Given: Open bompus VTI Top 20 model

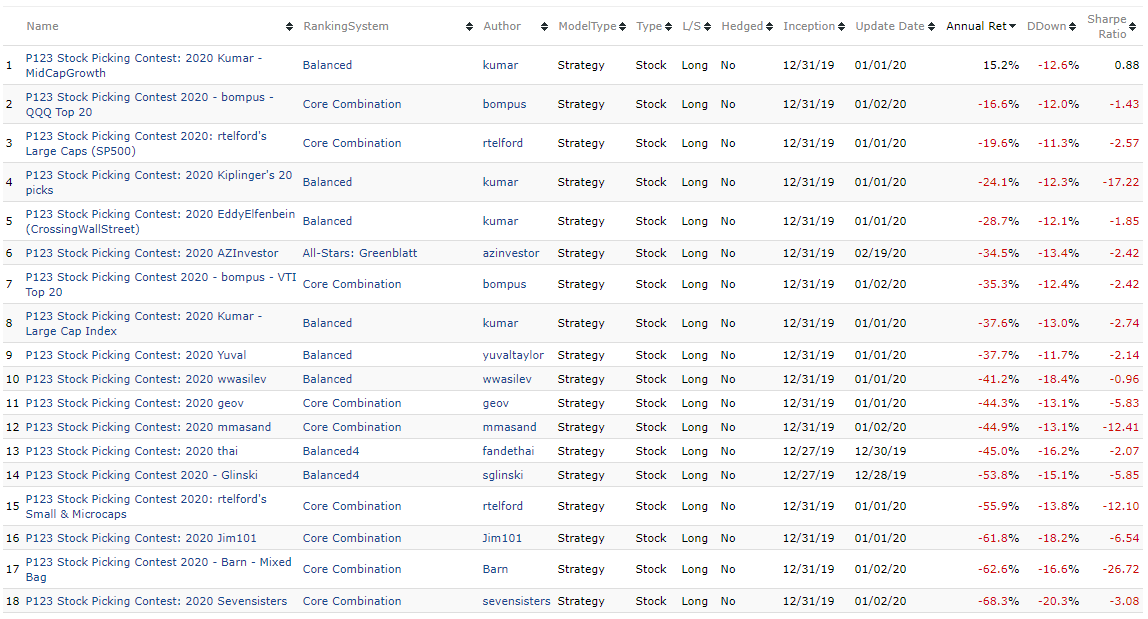Looking at the screenshot, I should click(161, 284).
